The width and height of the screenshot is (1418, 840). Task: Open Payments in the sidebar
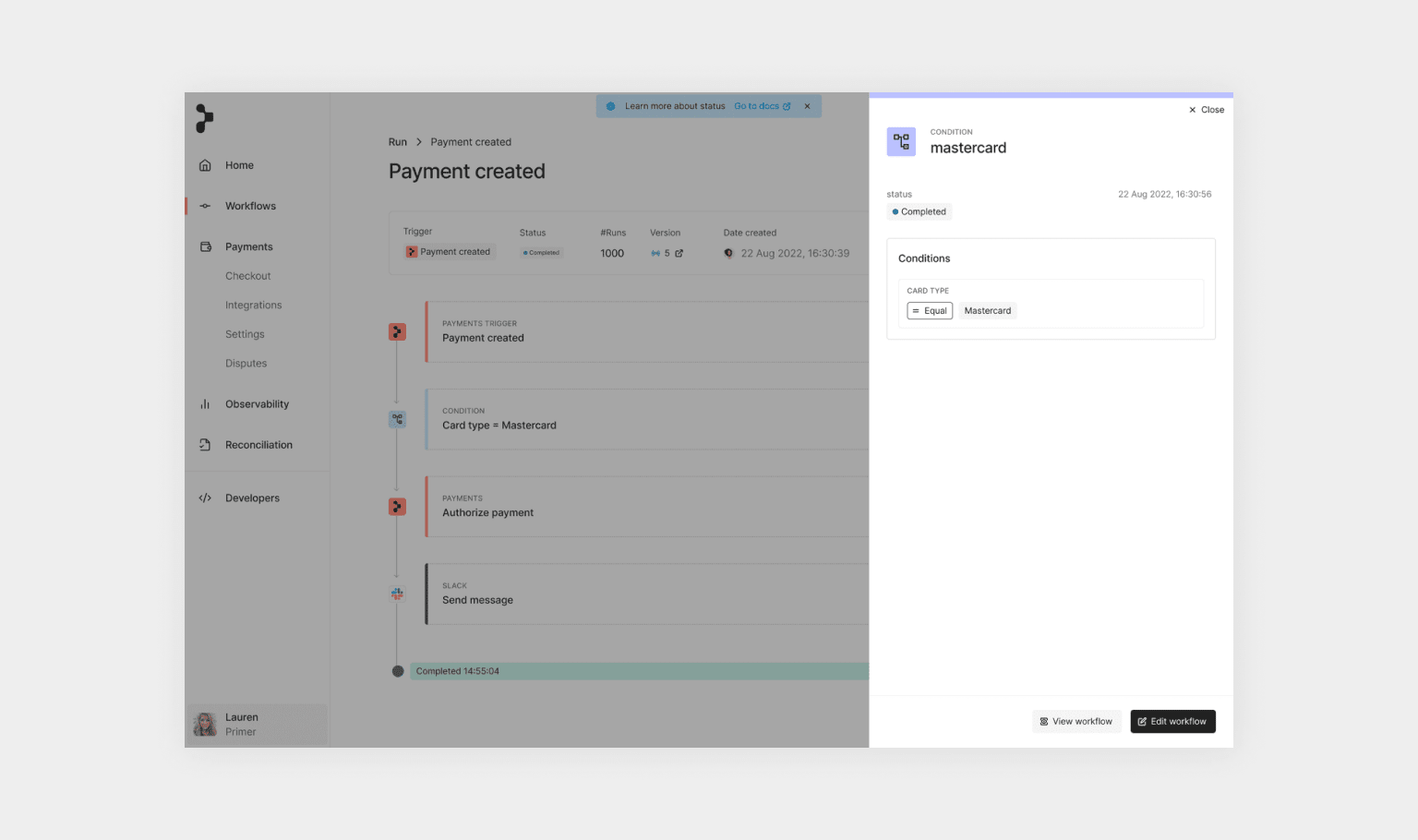[249, 246]
